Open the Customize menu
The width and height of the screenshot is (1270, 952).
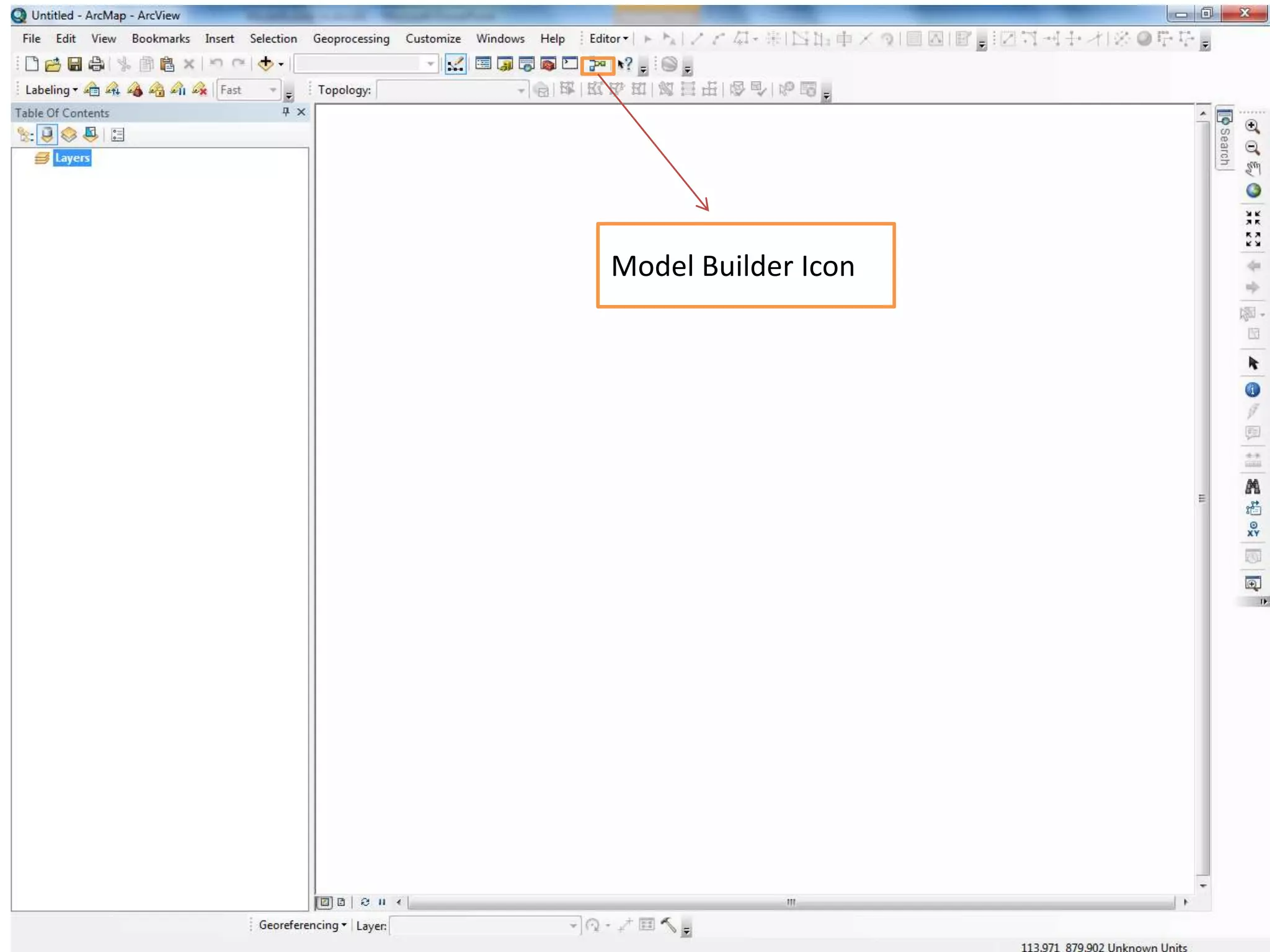tap(433, 38)
